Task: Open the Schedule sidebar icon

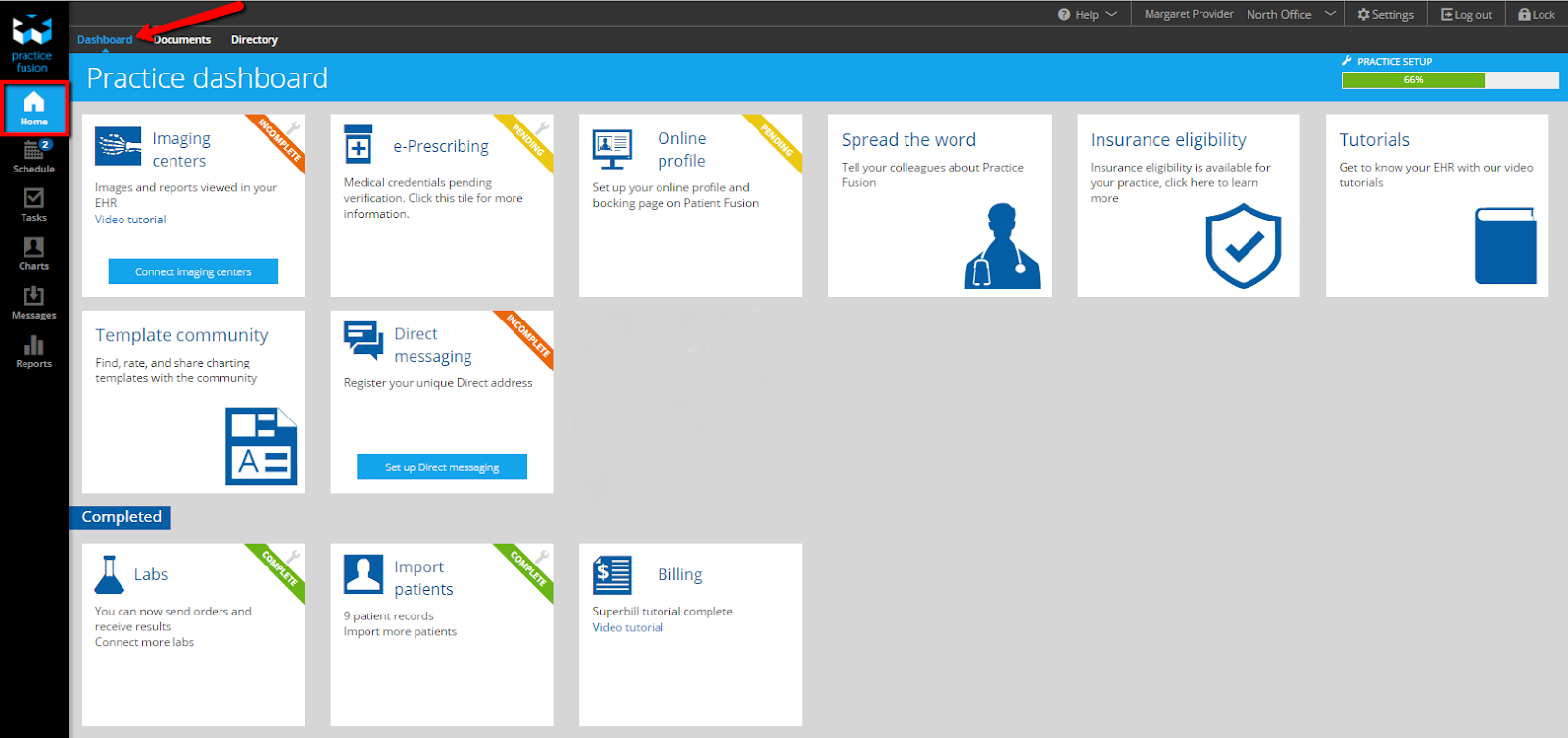Action: 33,157
